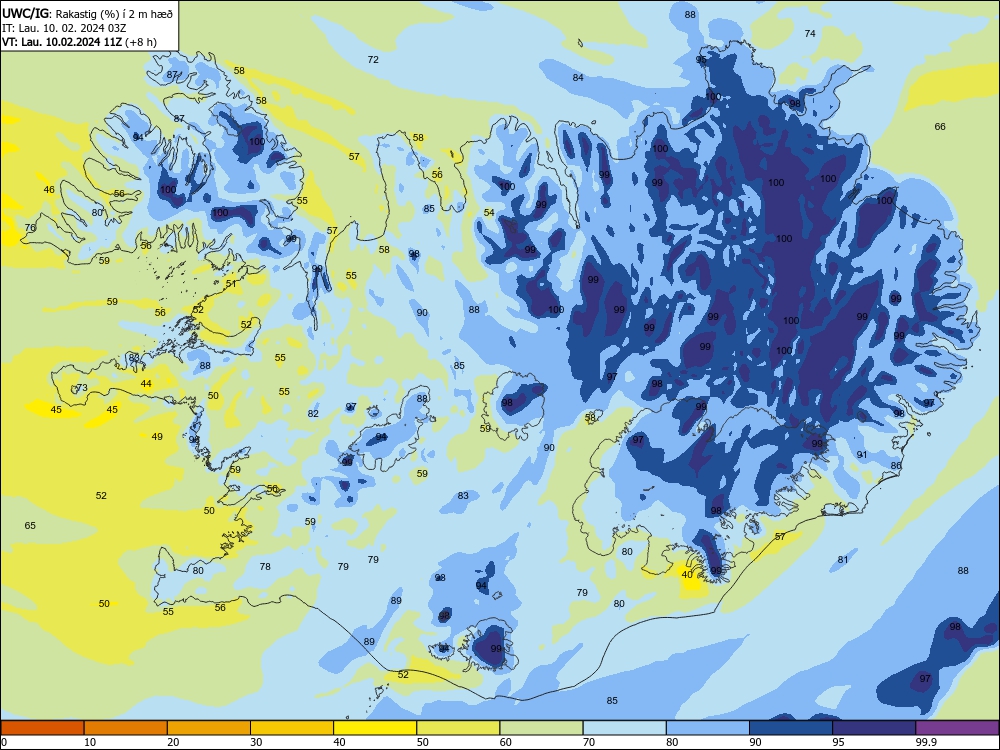Screen dimensions: 1000x750
Task: Click the '30' legend scale label
Action: (x=256, y=742)
